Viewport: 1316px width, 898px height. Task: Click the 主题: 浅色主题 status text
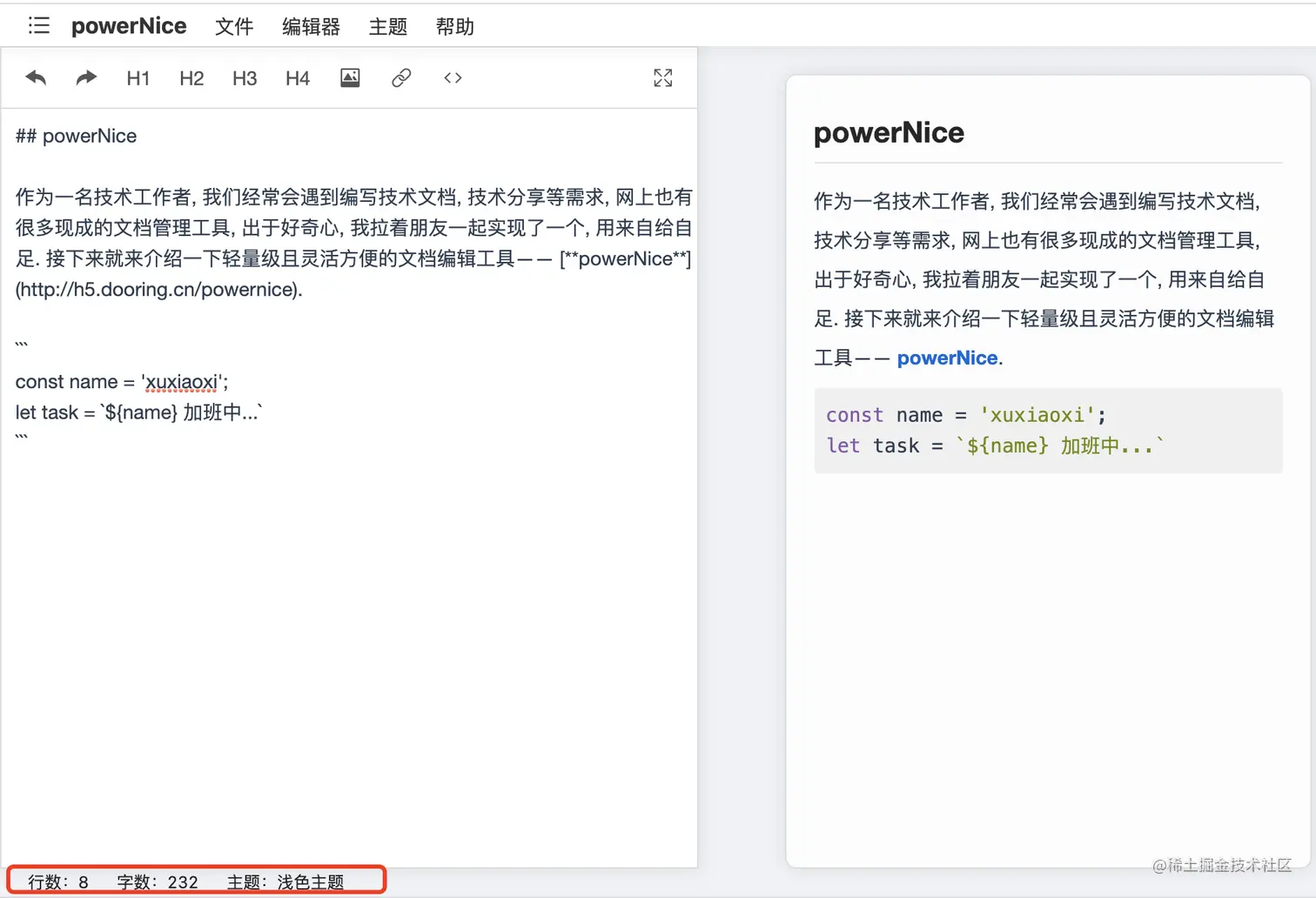click(285, 882)
